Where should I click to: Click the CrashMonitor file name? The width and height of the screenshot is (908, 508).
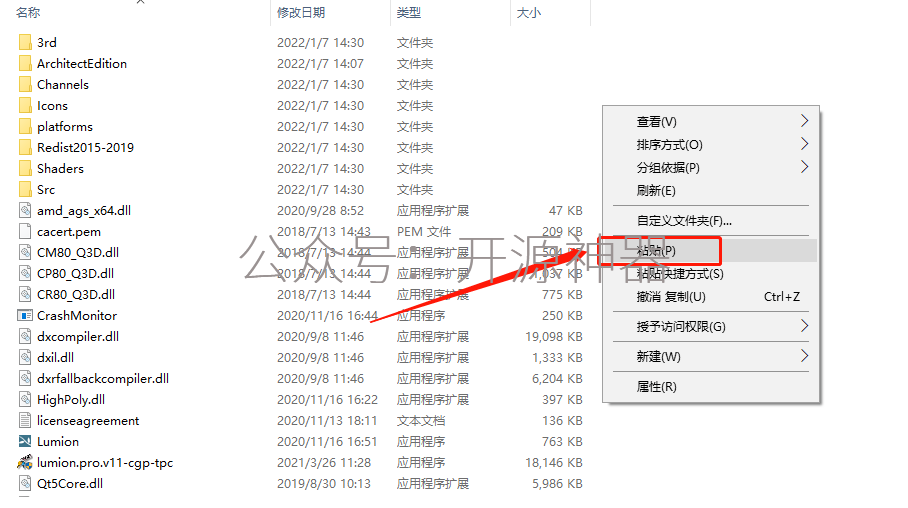point(77,316)
